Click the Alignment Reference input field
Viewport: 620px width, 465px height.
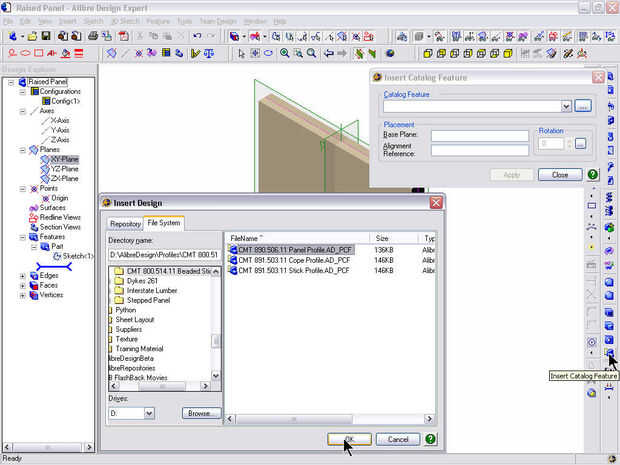click(480, 150)
